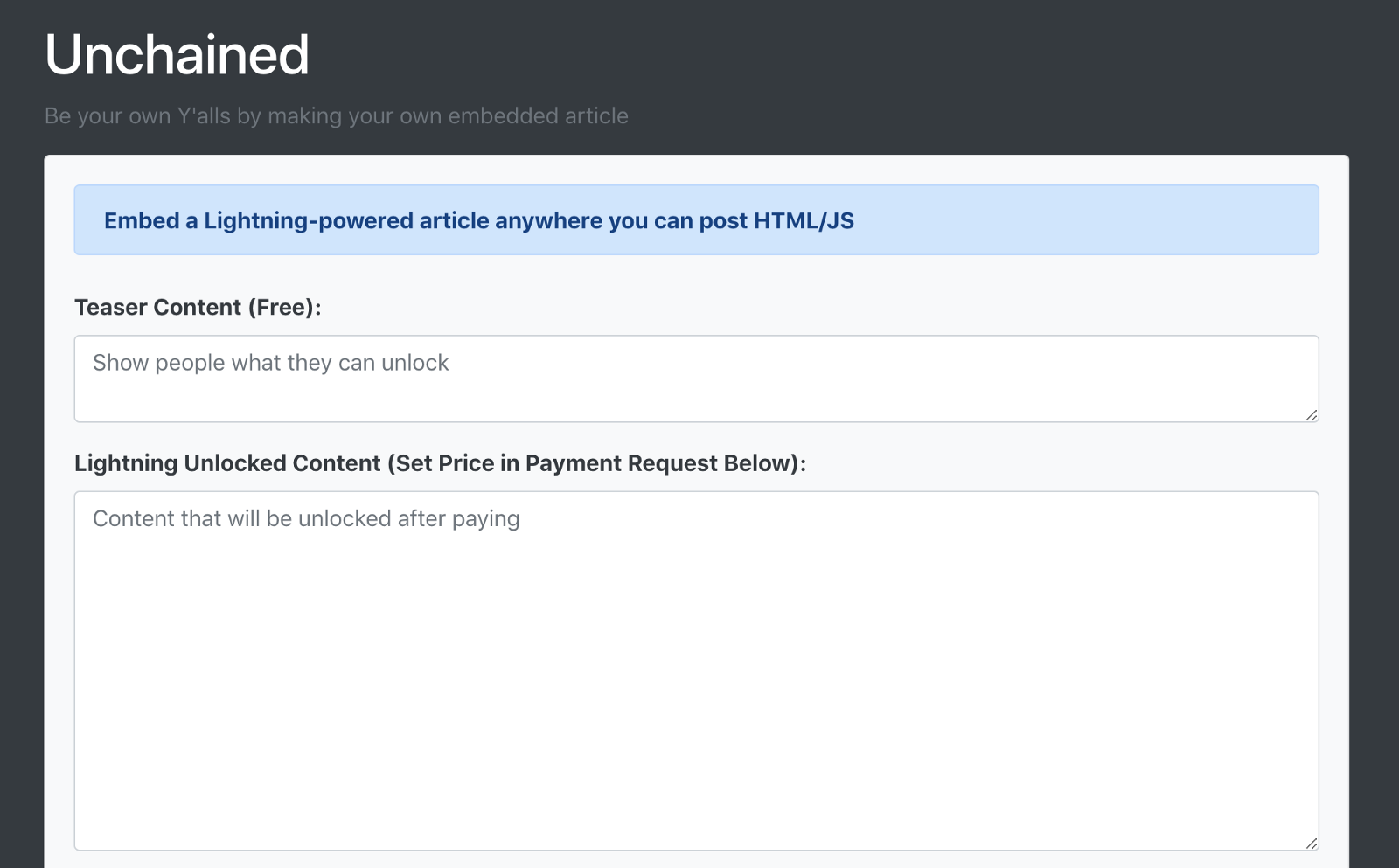Click the "Be your own Y'alls" subtitle
This screenshot has height=868, width=1399.
[x=336, y=116]
